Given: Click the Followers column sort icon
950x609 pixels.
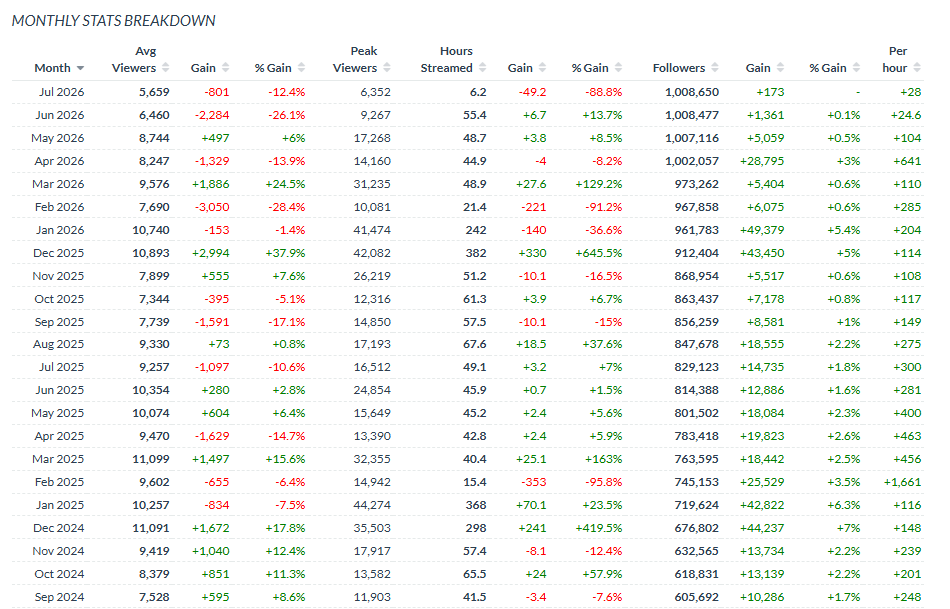Looking at the screenshot, I should point(715,68).
